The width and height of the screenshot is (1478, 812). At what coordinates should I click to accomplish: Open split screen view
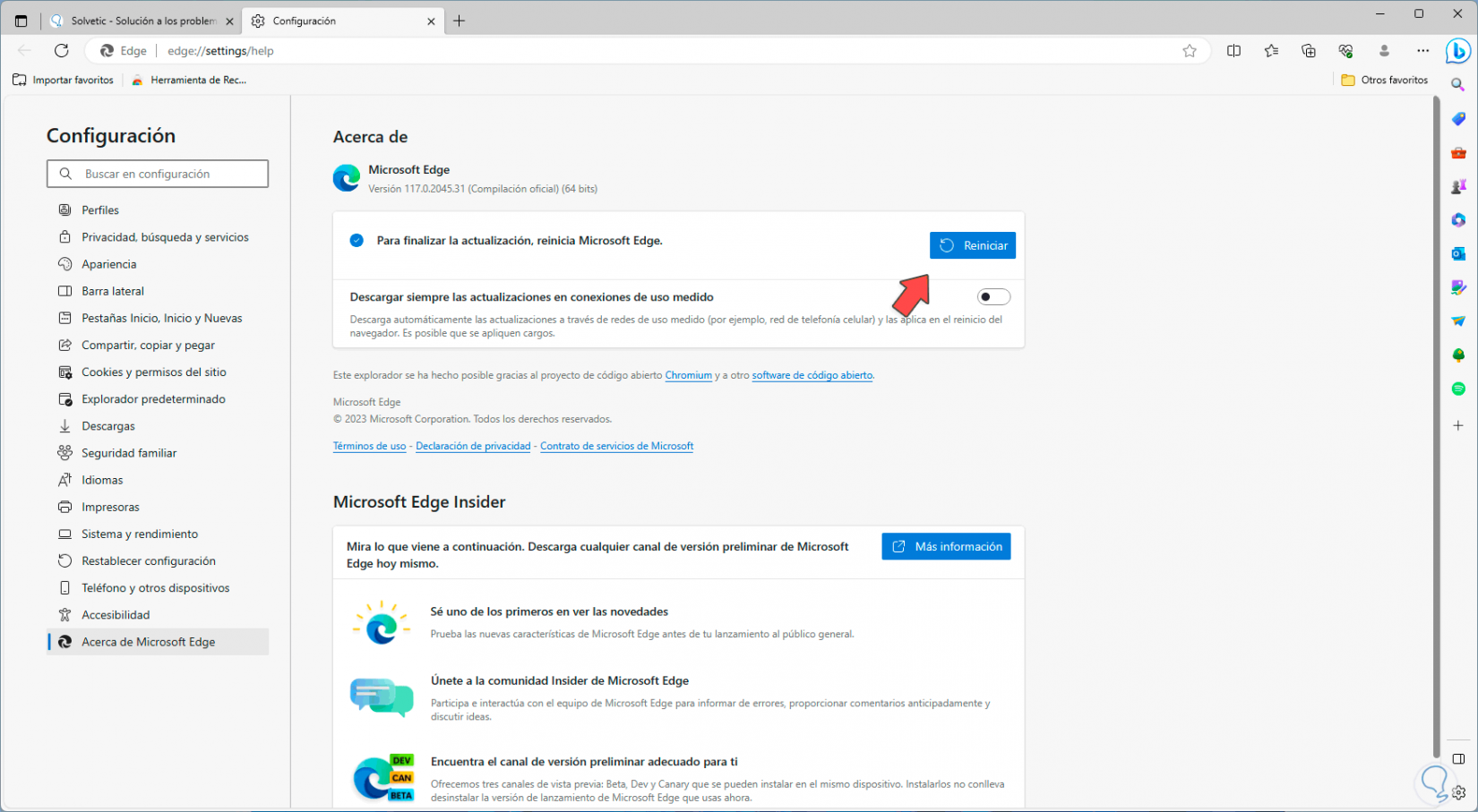pos(1234,51)
